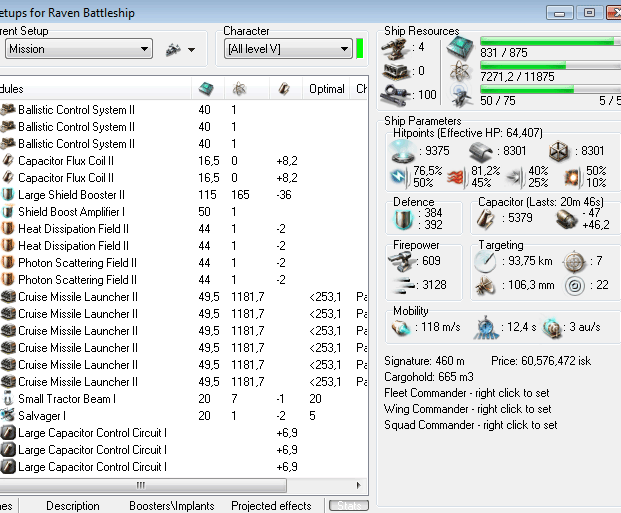Click the volley damage icon showing 3128

point(404,285)
